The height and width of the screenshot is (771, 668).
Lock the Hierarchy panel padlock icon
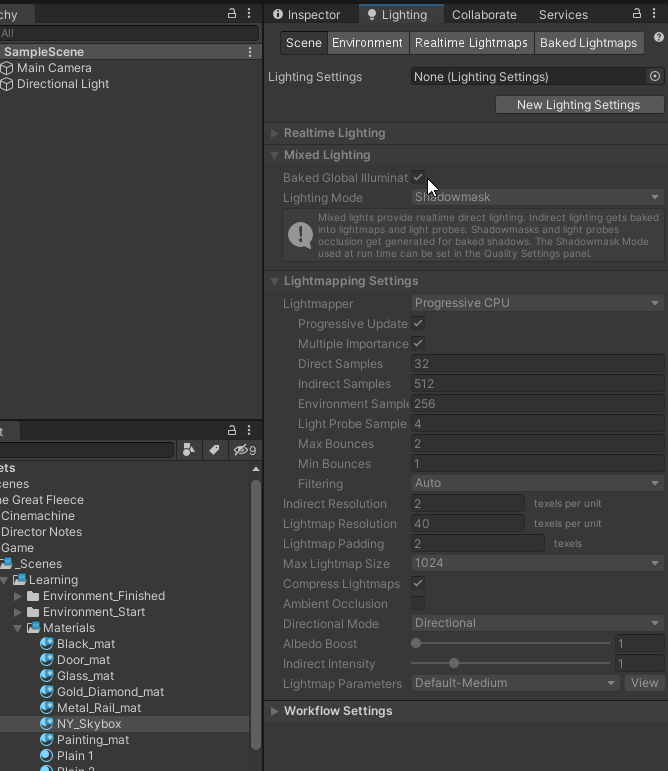(x=232, y=14)
